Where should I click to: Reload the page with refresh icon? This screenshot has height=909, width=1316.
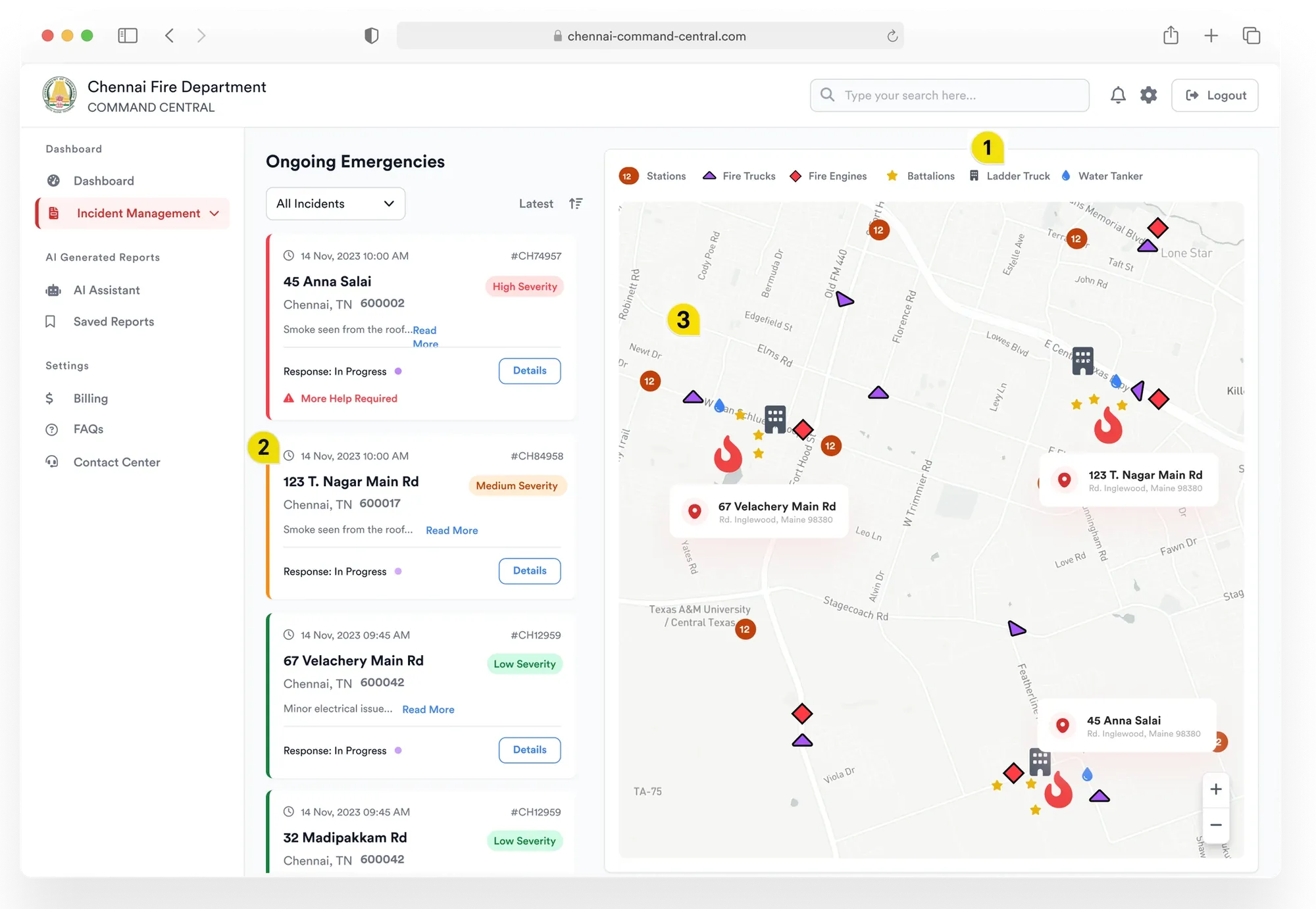click(x=892, y=36)
